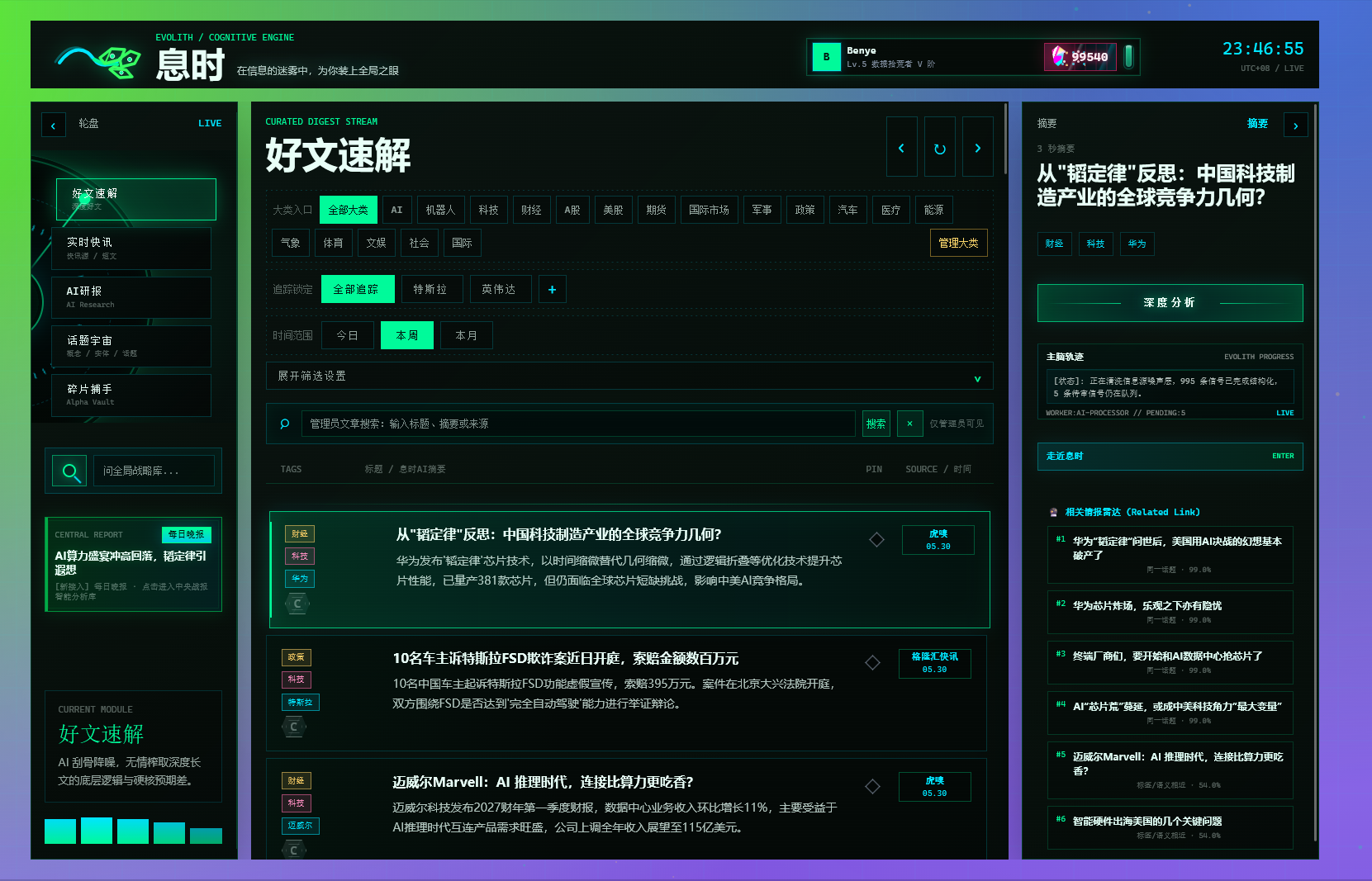Pin the Marvell article diamond icon

872,786
